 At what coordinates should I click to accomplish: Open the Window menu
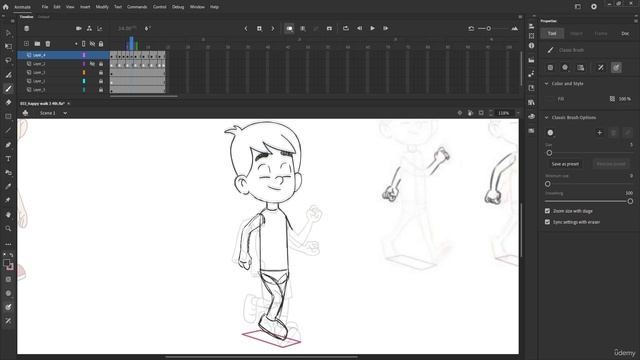tap(197, 7)
